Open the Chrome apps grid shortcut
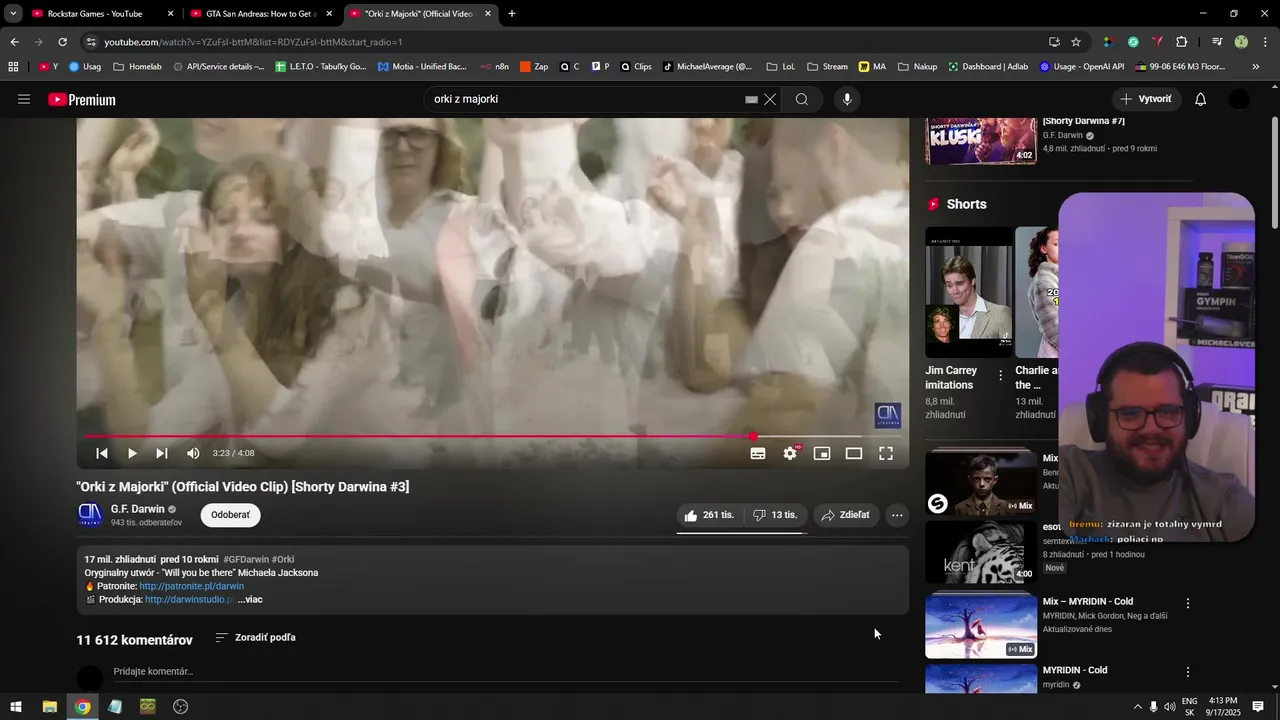This screenshot has height=720, width=1280. coord(13,67)
